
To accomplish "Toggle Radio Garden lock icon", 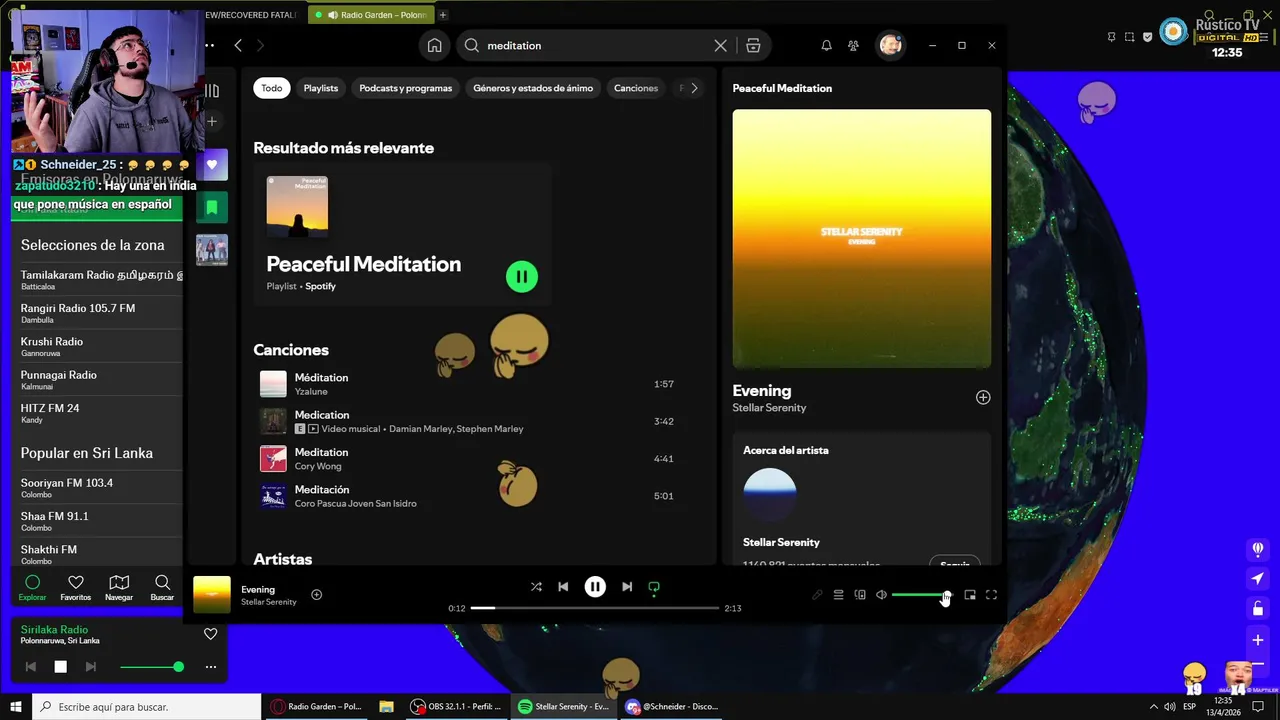I will (x=1258, y=609).
